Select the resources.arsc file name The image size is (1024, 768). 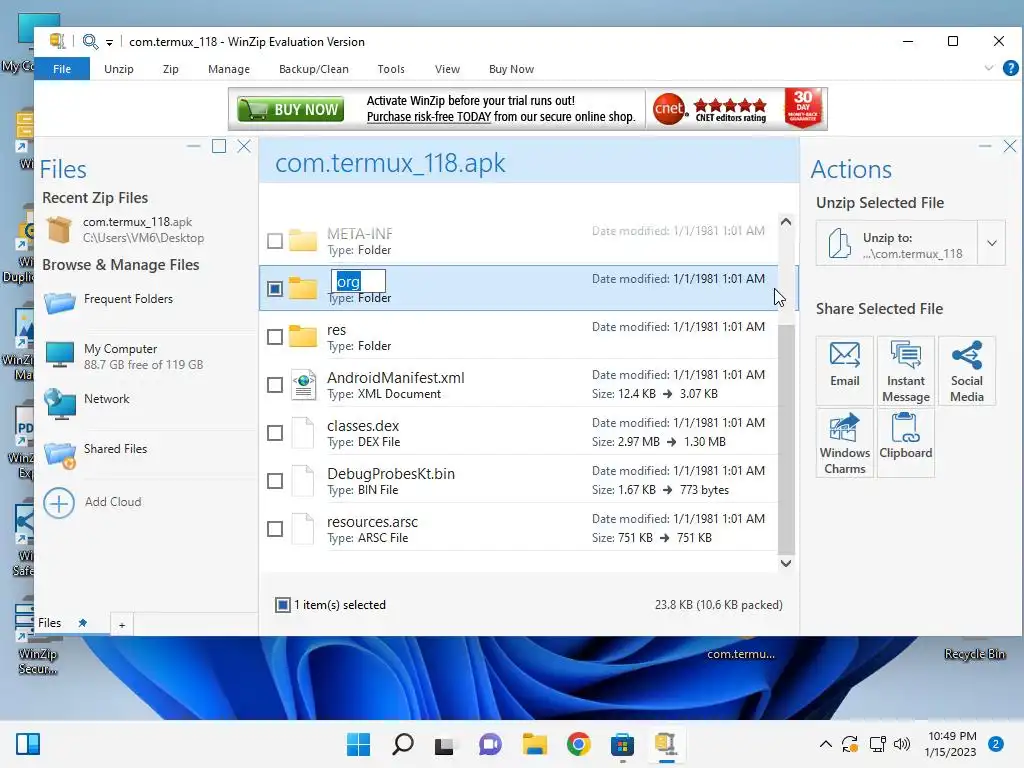[372, 522]
